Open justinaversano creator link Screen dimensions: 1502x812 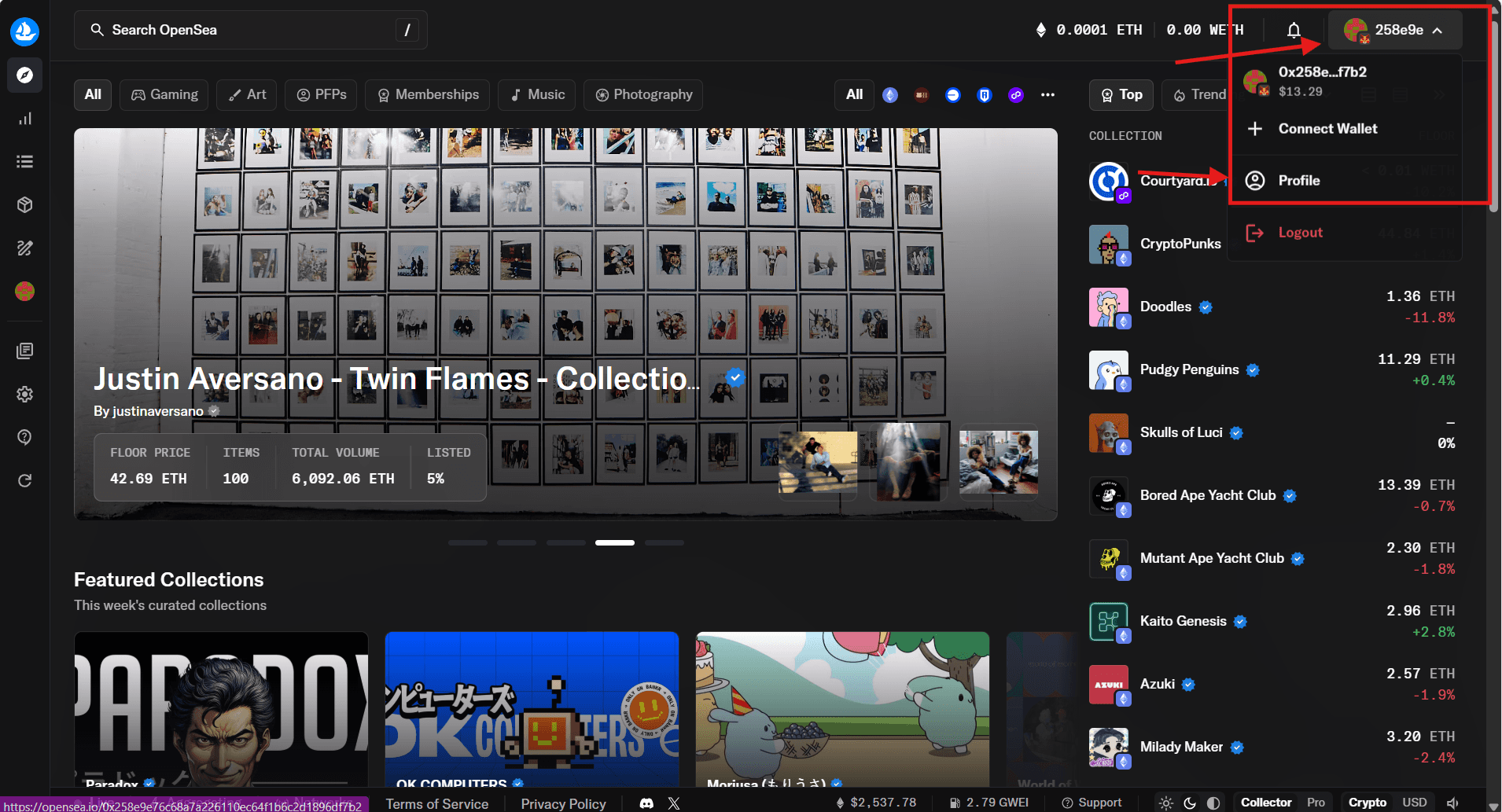(157, 411)
